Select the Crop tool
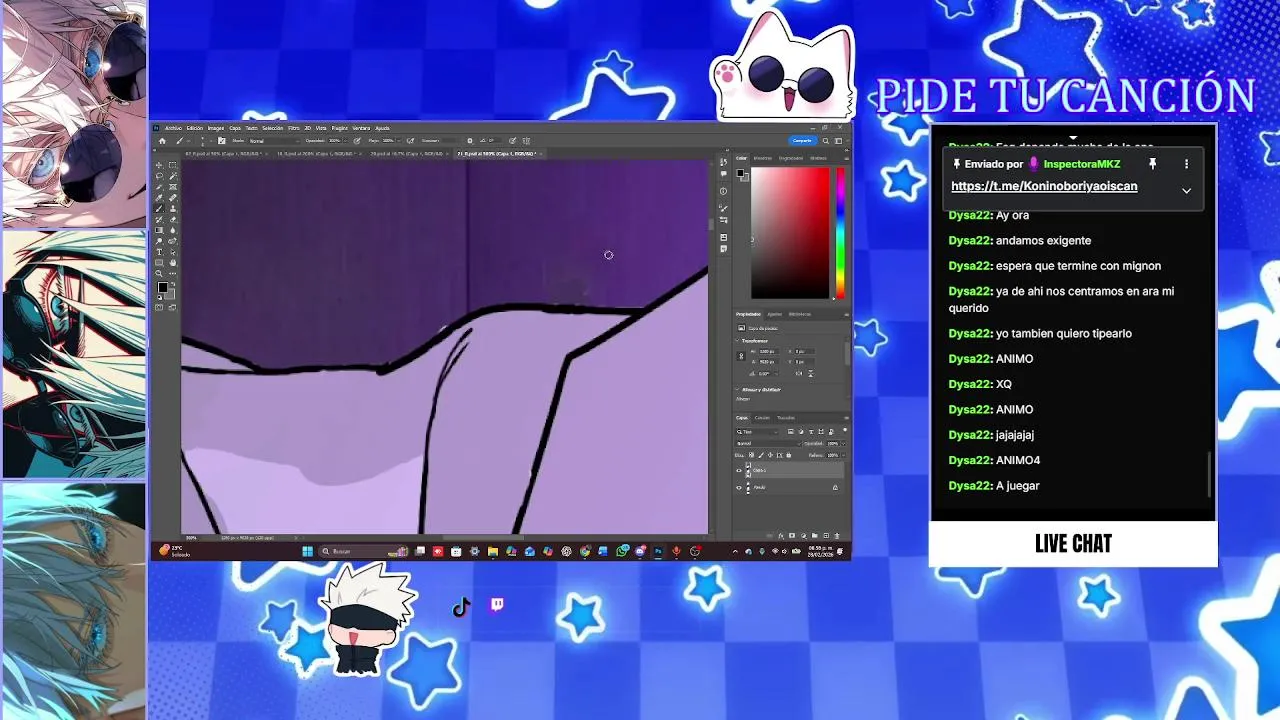This screenshot has width=1280, height=720. (159, 187)
